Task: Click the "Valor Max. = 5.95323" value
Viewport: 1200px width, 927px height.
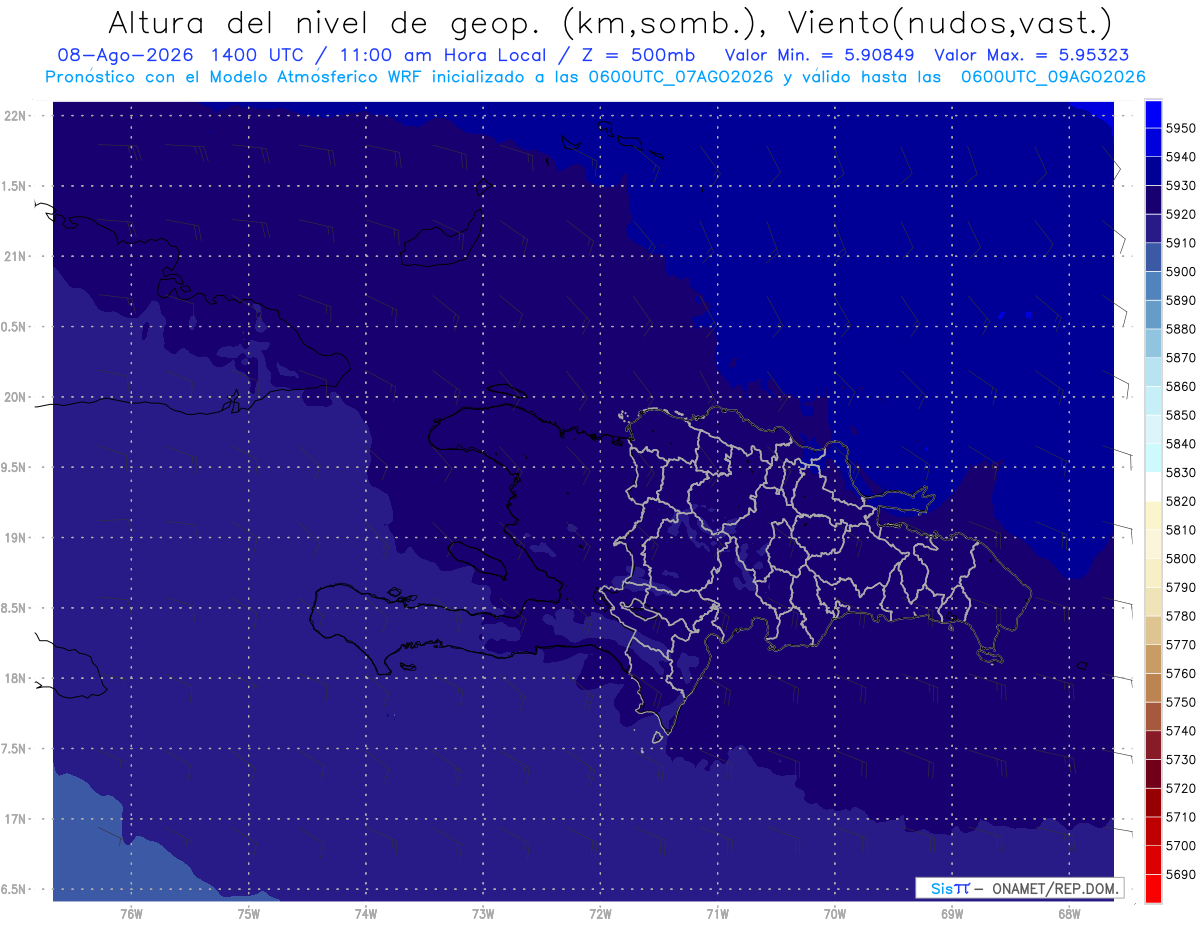Action: click(1032, 55)
